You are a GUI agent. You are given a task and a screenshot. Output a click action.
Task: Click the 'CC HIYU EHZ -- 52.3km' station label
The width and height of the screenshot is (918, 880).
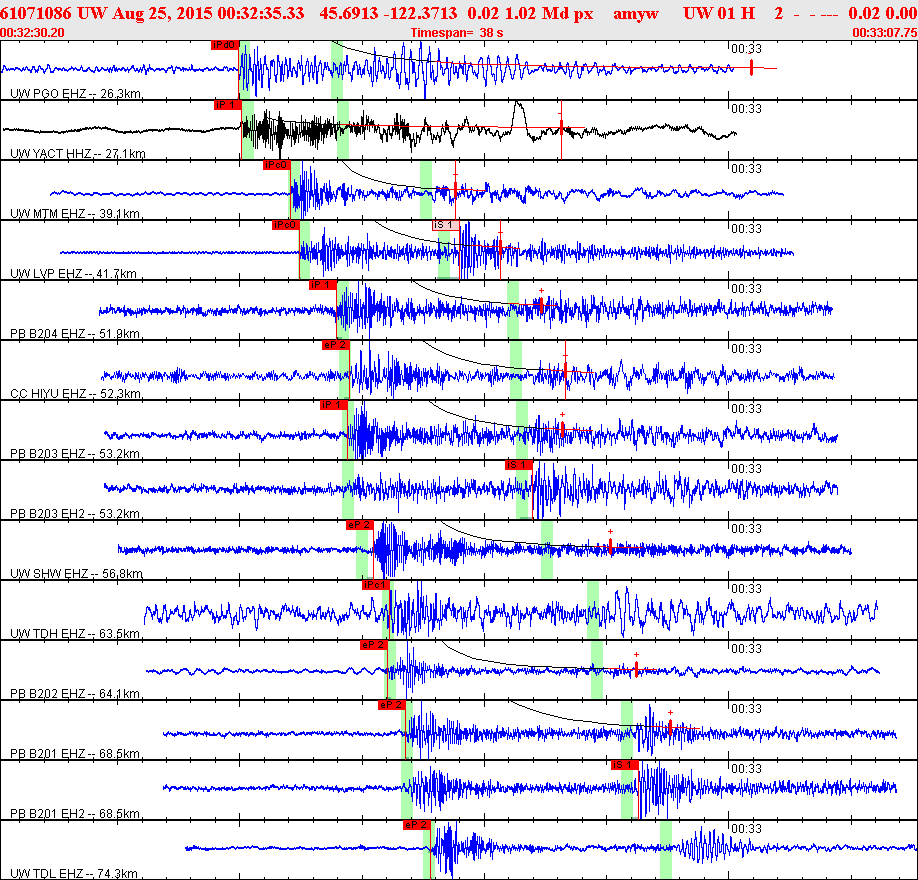coord(76,393)
